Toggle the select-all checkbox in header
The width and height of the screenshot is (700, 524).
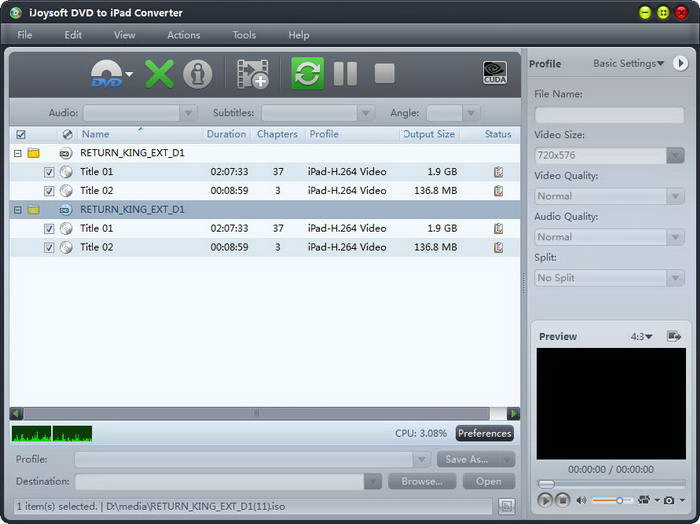(x=21, y=134)
